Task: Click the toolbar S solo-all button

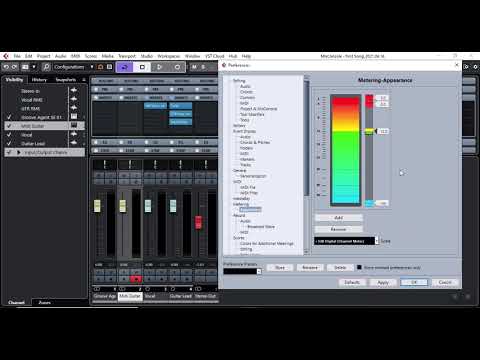Action: pyautogui.click(x=203, y=67)
